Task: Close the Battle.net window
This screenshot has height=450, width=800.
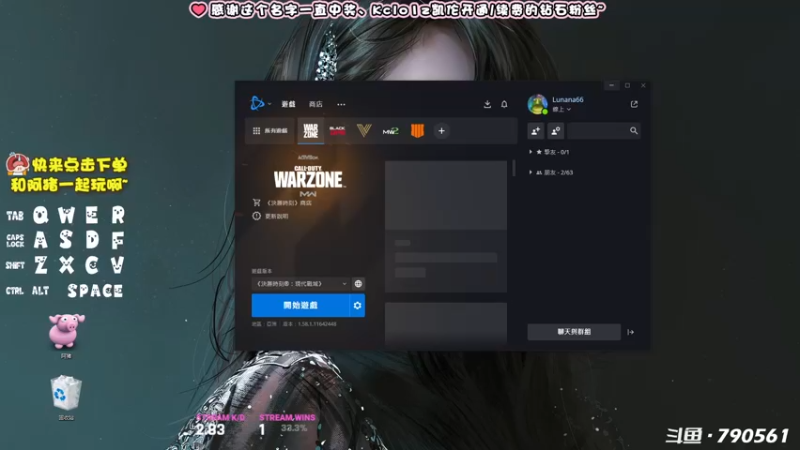Action: pyautogui.click(x=643, y=85)
